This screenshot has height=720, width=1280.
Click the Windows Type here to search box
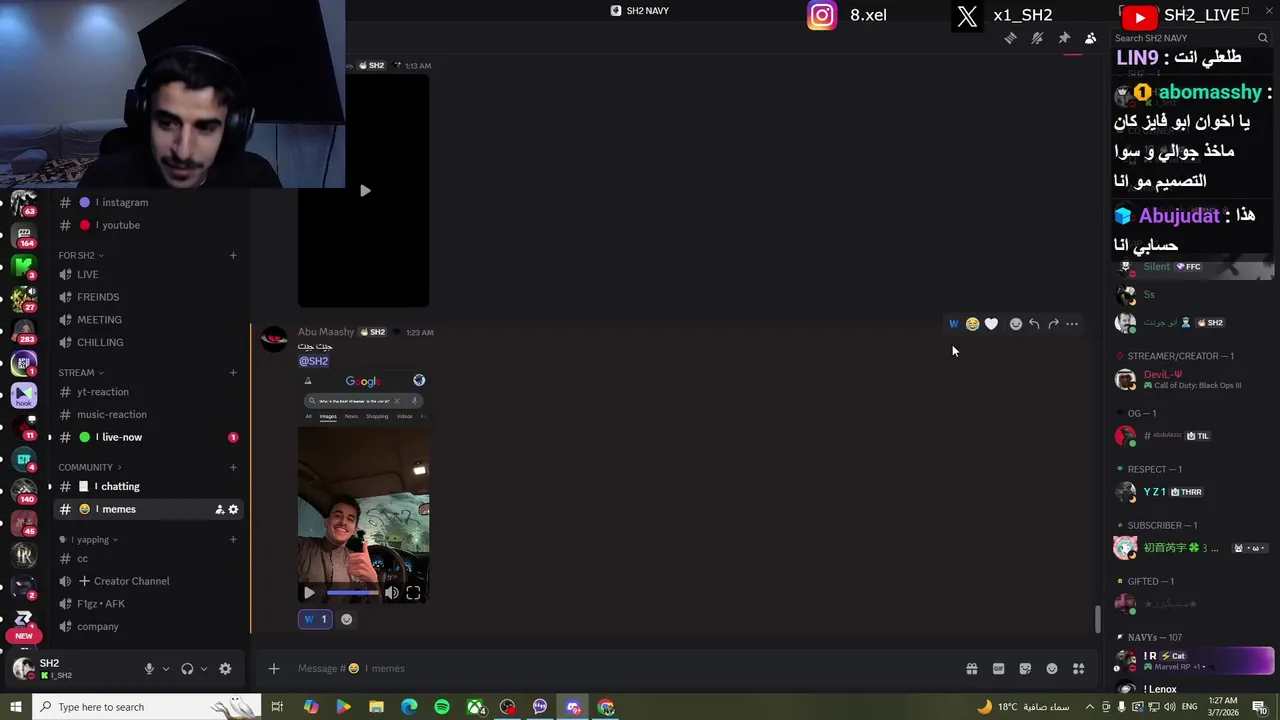coord(145,707)
